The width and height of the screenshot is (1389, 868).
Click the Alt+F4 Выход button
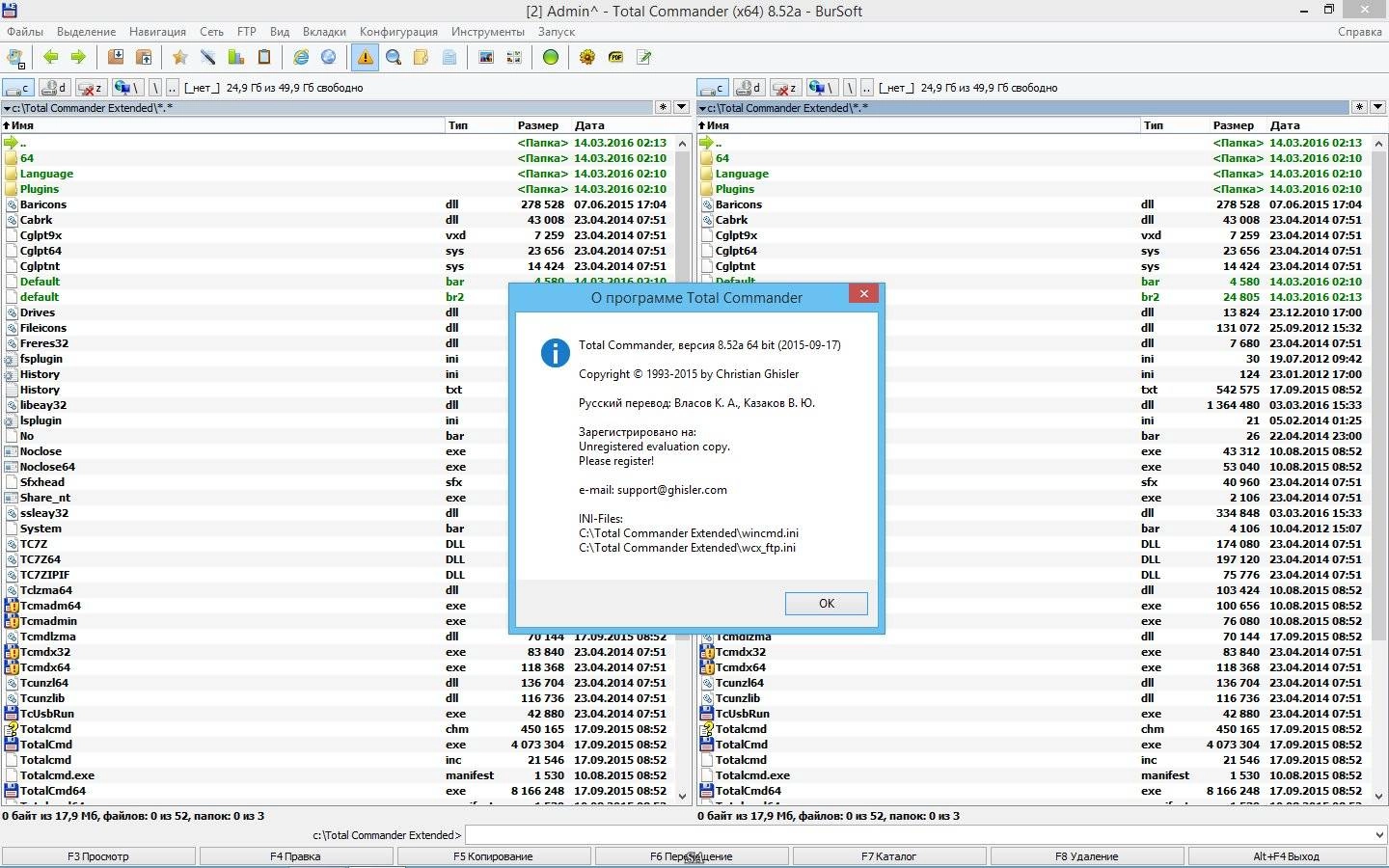(x=1286, y=855)
